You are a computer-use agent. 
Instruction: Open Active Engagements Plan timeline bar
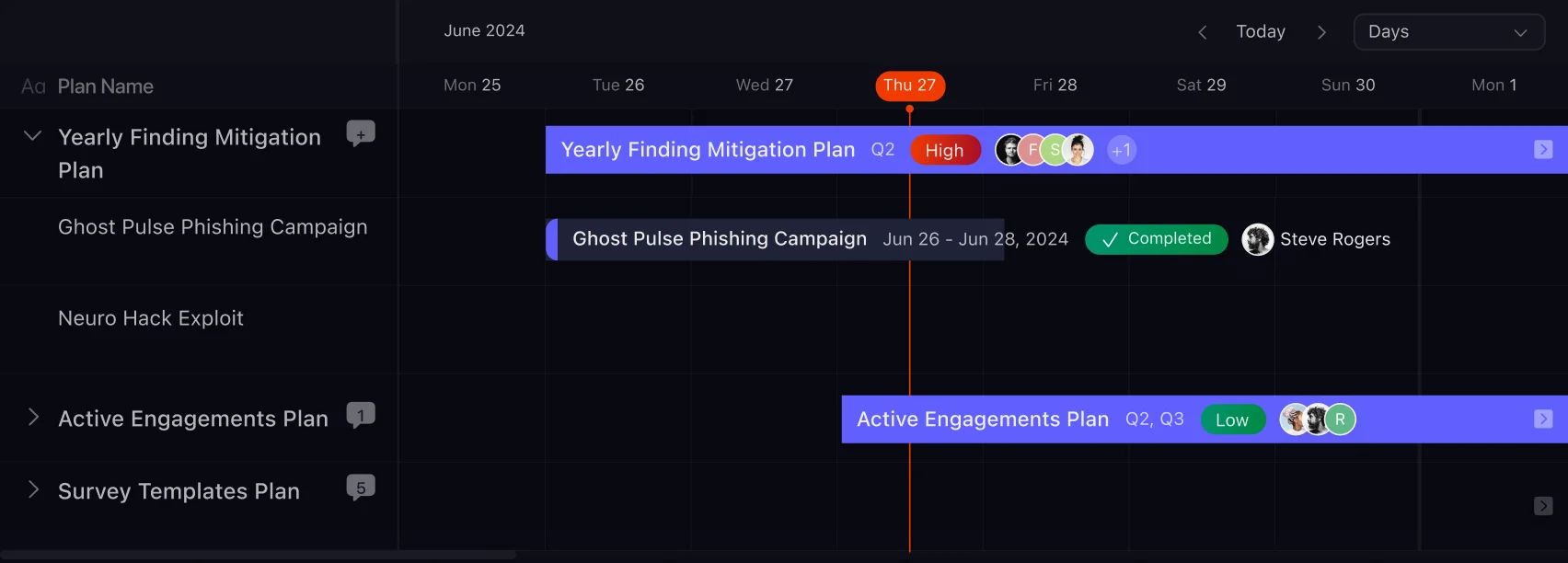coord(1205,419)
